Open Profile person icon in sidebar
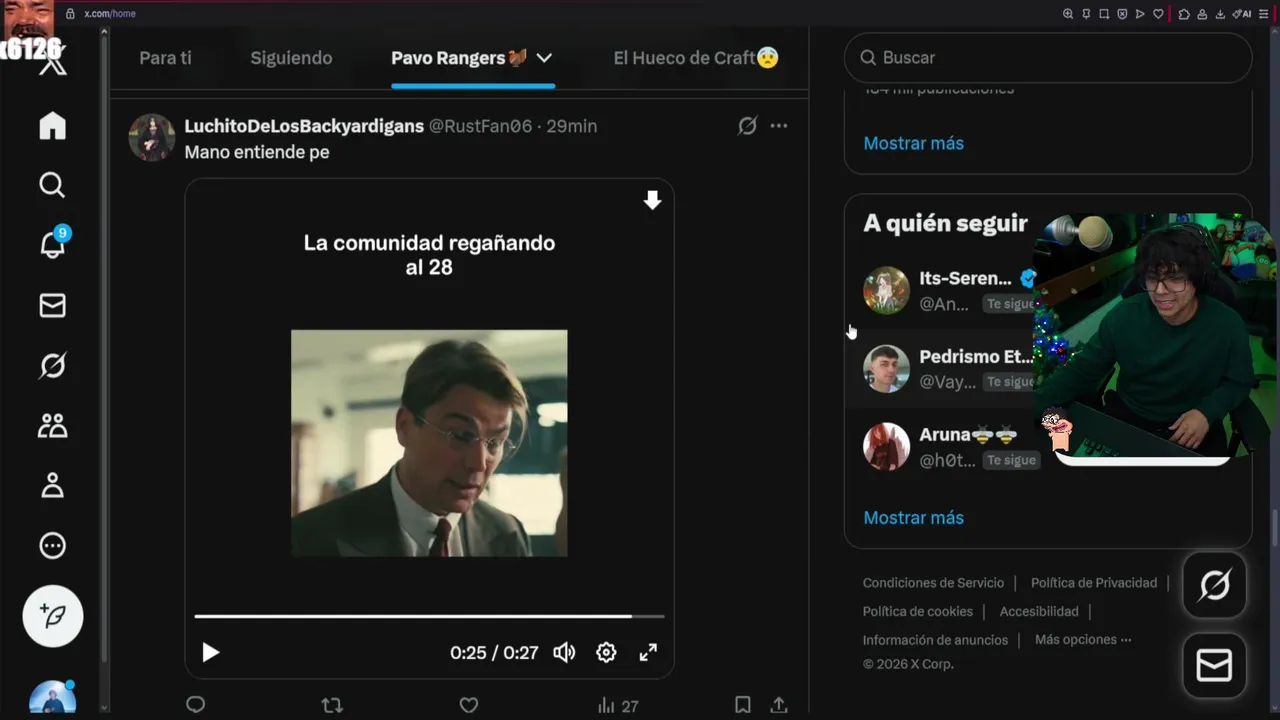Screen dimensions: 1280x720 [x=52, y=486]
